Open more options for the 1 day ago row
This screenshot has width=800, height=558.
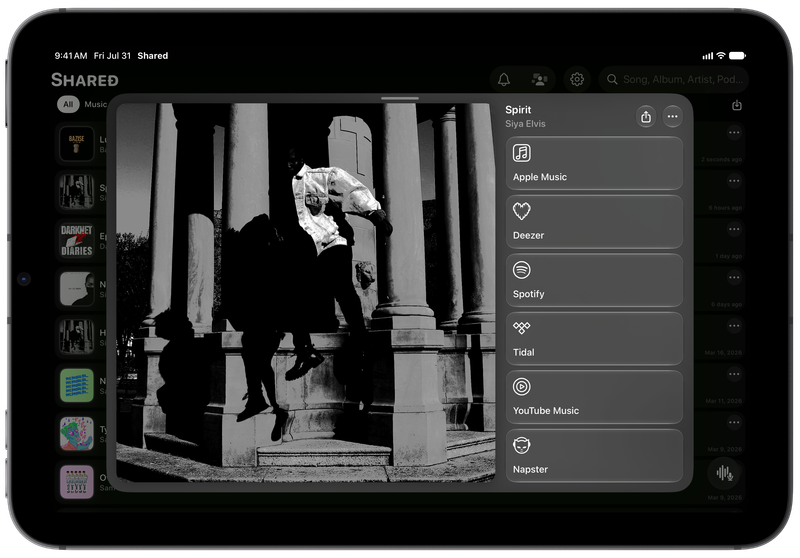tap(734, 229)
